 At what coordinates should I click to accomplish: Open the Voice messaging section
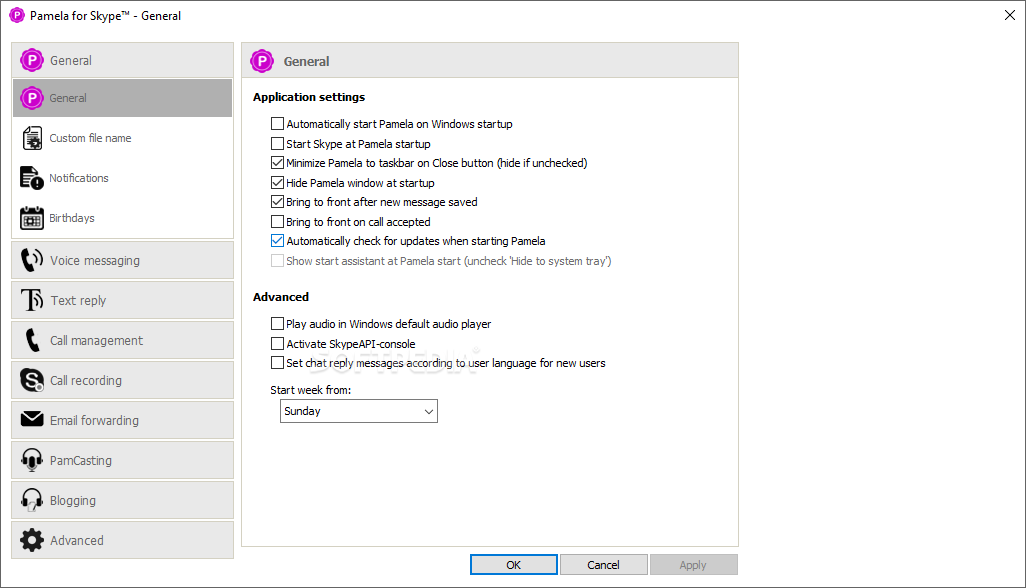pyautogui.click(x=122, y=260)
